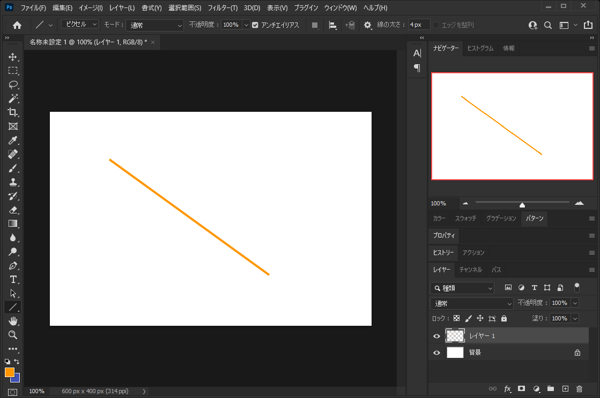Add layer style fx

507,389
